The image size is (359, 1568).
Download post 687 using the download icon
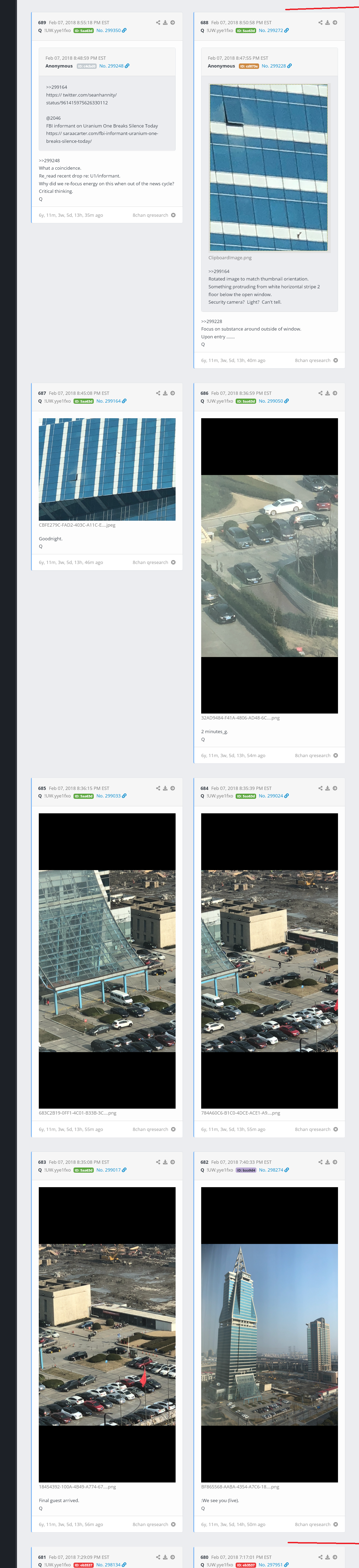click(165, 393)
